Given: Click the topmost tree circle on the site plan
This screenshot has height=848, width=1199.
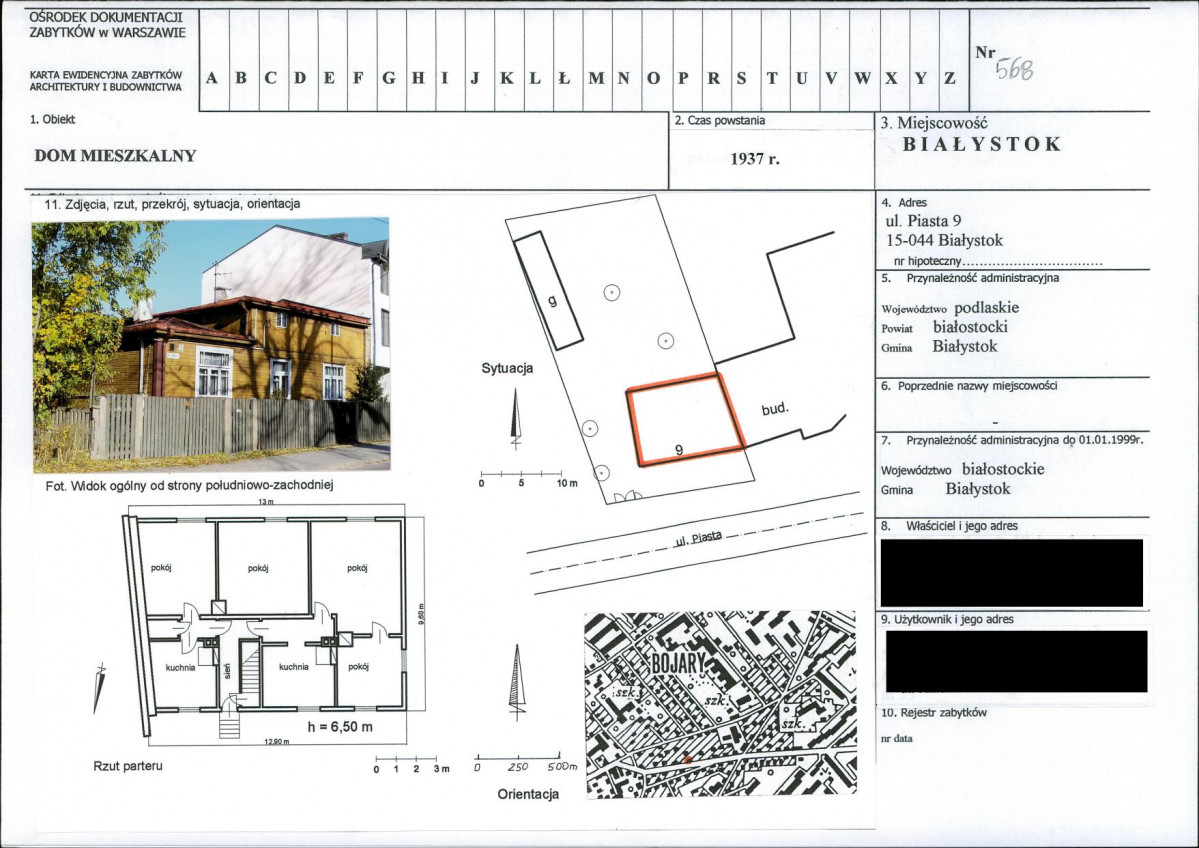Looking at the screenshot, I should pos(612,293).
